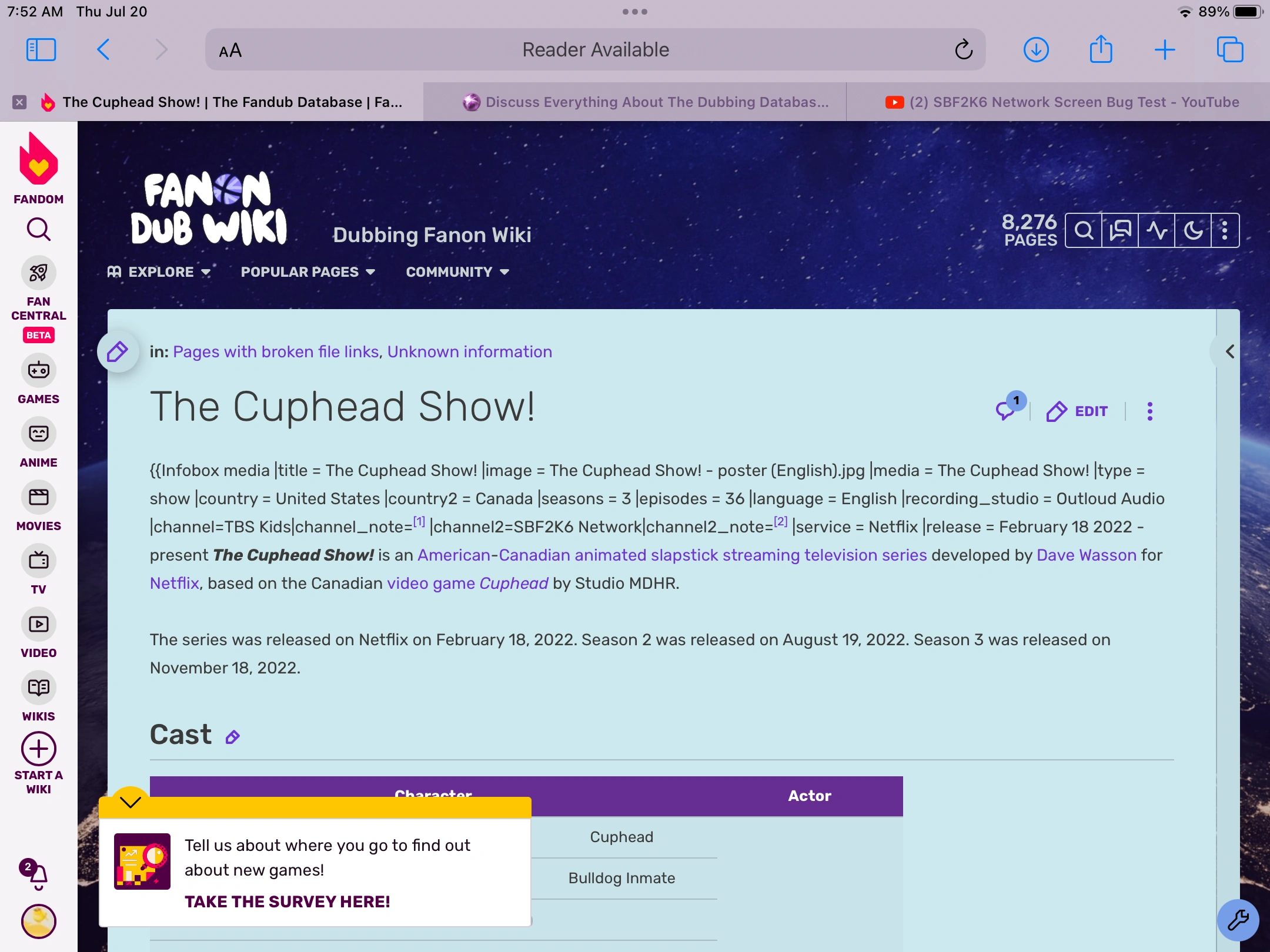Collapse the right rail arrow
The image size is (1270, 952).
point(1229,351)
